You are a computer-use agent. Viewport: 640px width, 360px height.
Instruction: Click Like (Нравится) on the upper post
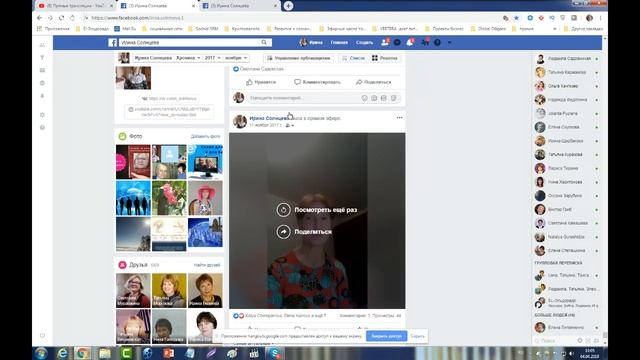[261, 82]
